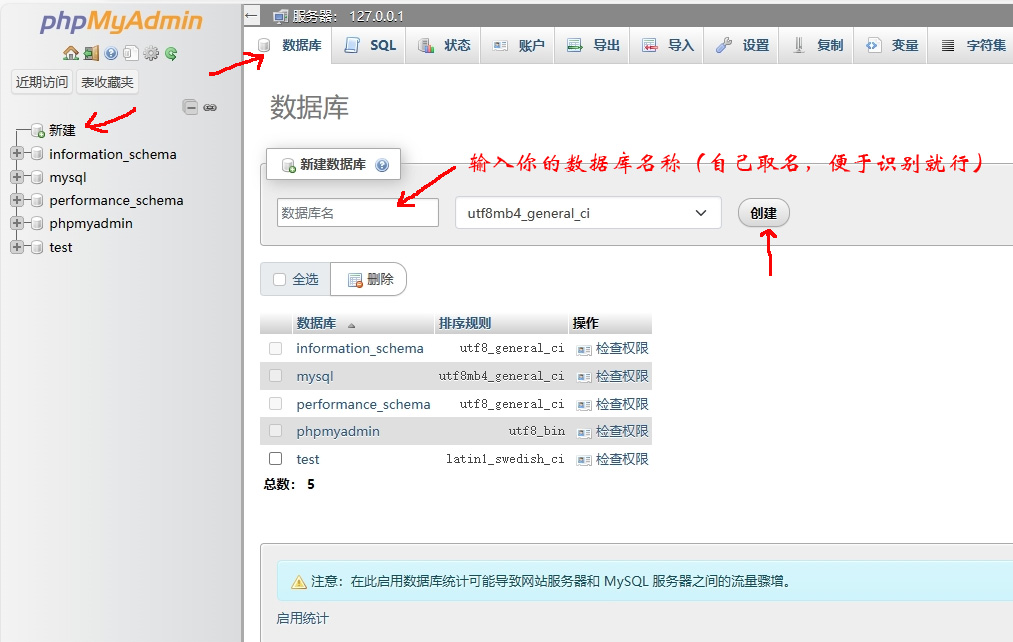This screenshot has height=642, width=1013.
Task: Click the log out door icon
Action: pos(91,53)
